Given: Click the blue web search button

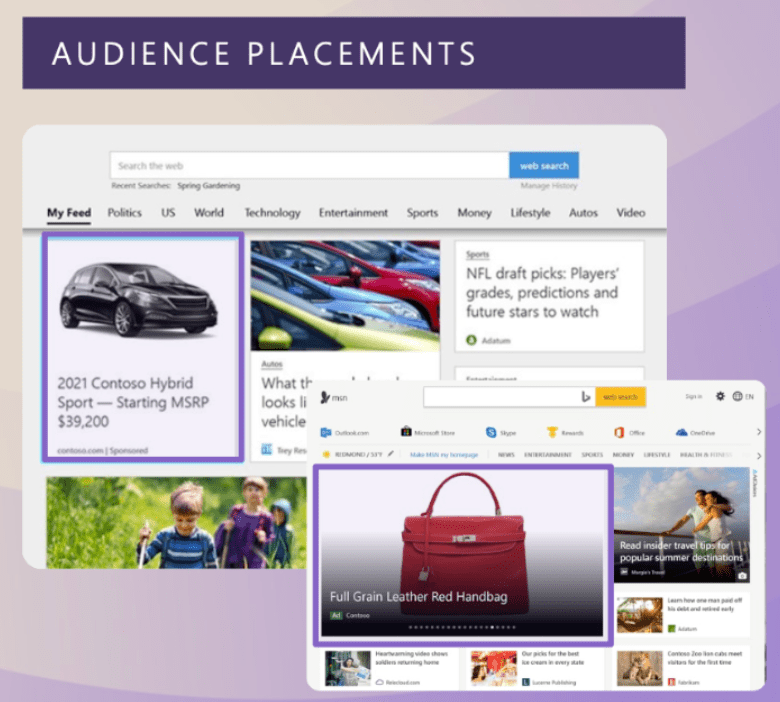Looking at the screenshot, I should tap(544, 165).
